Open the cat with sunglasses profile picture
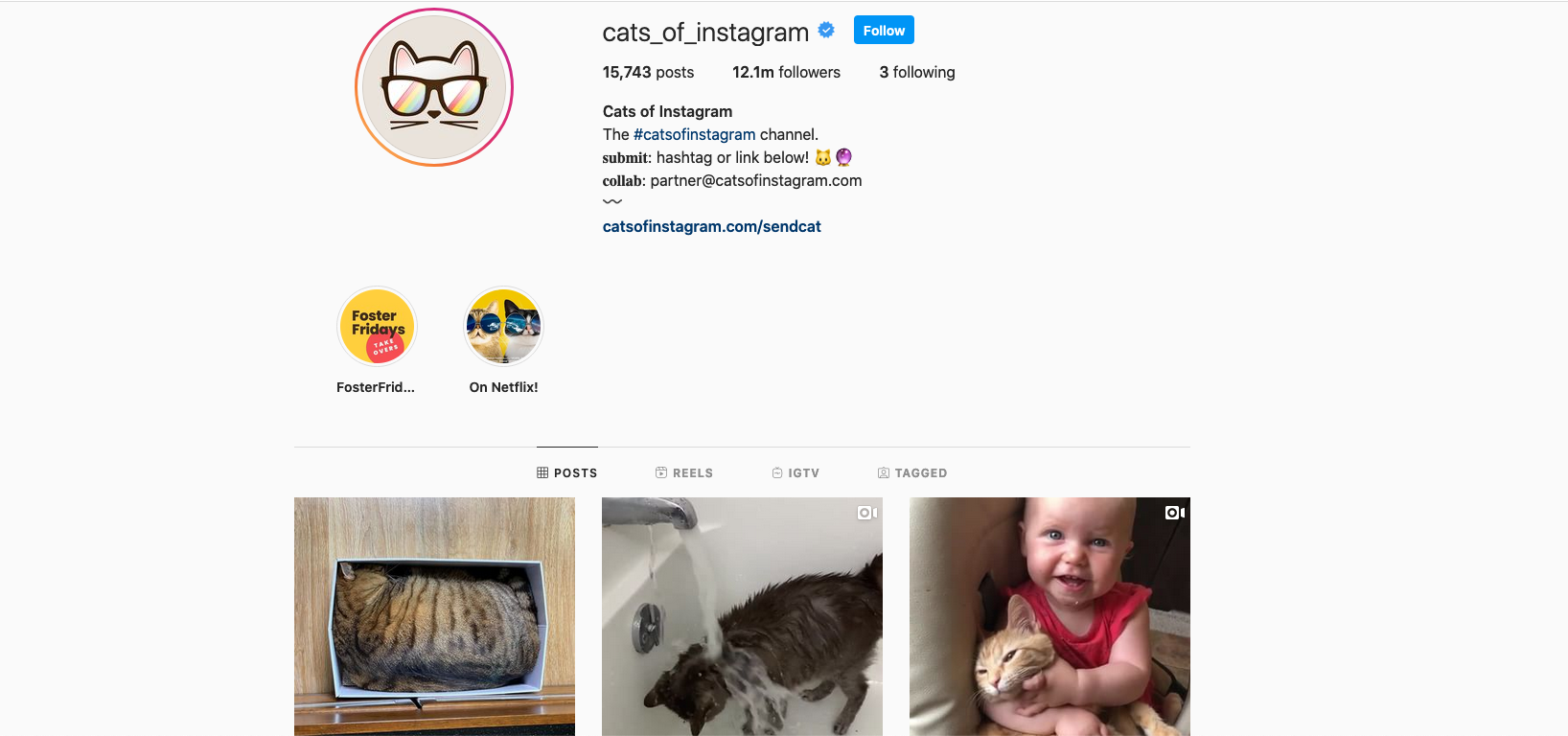The height and width of the screenshot is (736, 1568). (434, 87)
